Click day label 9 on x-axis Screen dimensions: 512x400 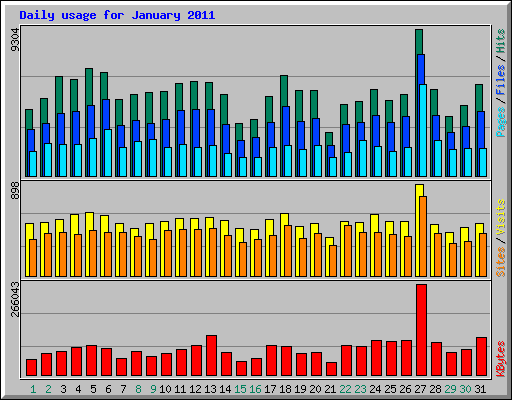pyautogui.click(x=153, y=389)
